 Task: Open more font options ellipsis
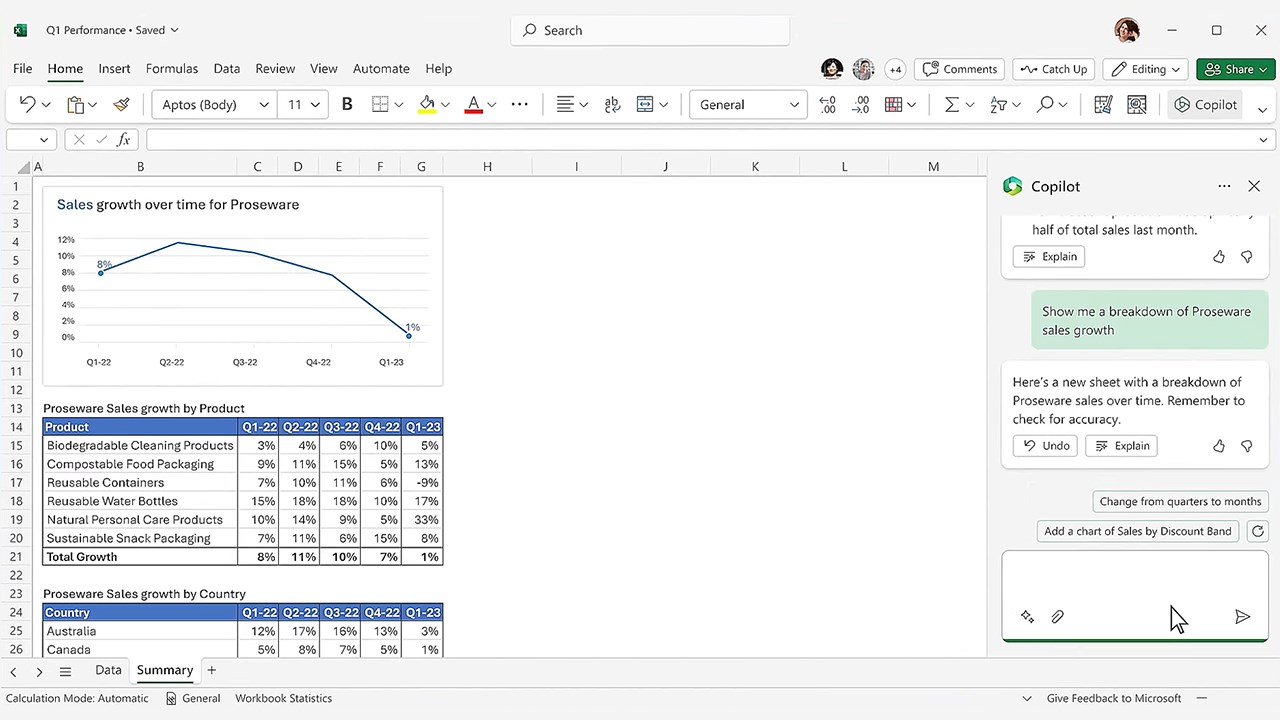(x=519, y=104)
